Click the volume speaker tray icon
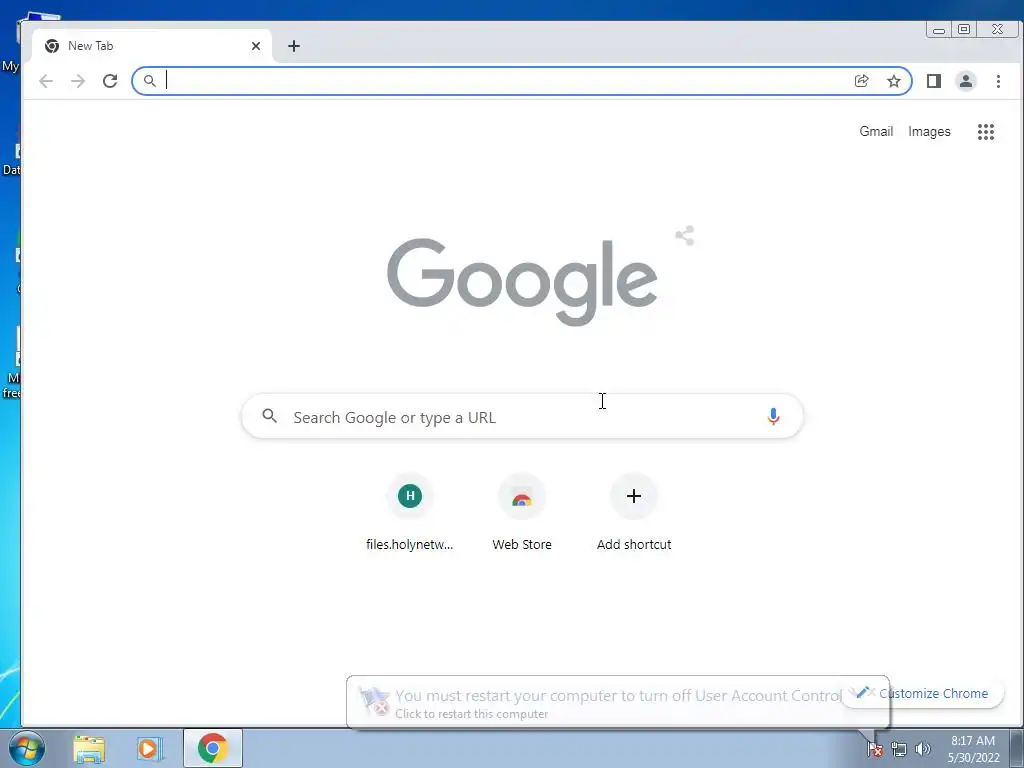The height and width of the screenshot is (768, 1024). 922,749
